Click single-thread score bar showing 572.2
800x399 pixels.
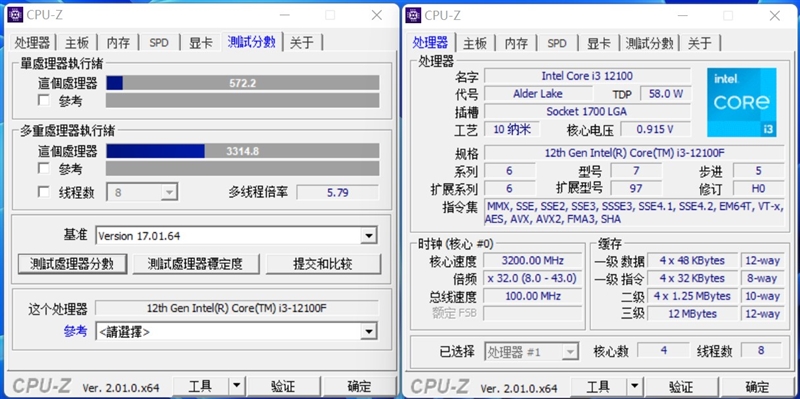(x=242, y=83)
